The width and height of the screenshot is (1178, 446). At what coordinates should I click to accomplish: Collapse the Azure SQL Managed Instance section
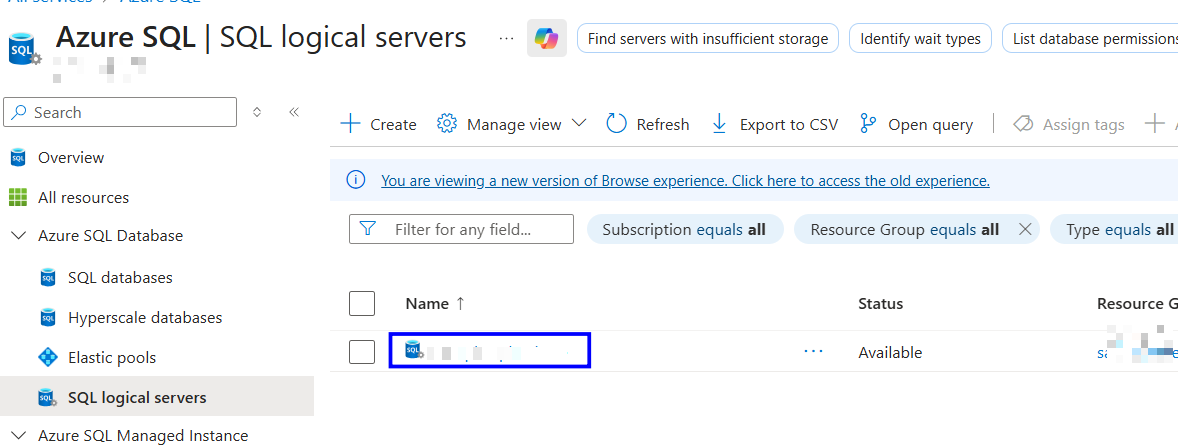[18, 435]
